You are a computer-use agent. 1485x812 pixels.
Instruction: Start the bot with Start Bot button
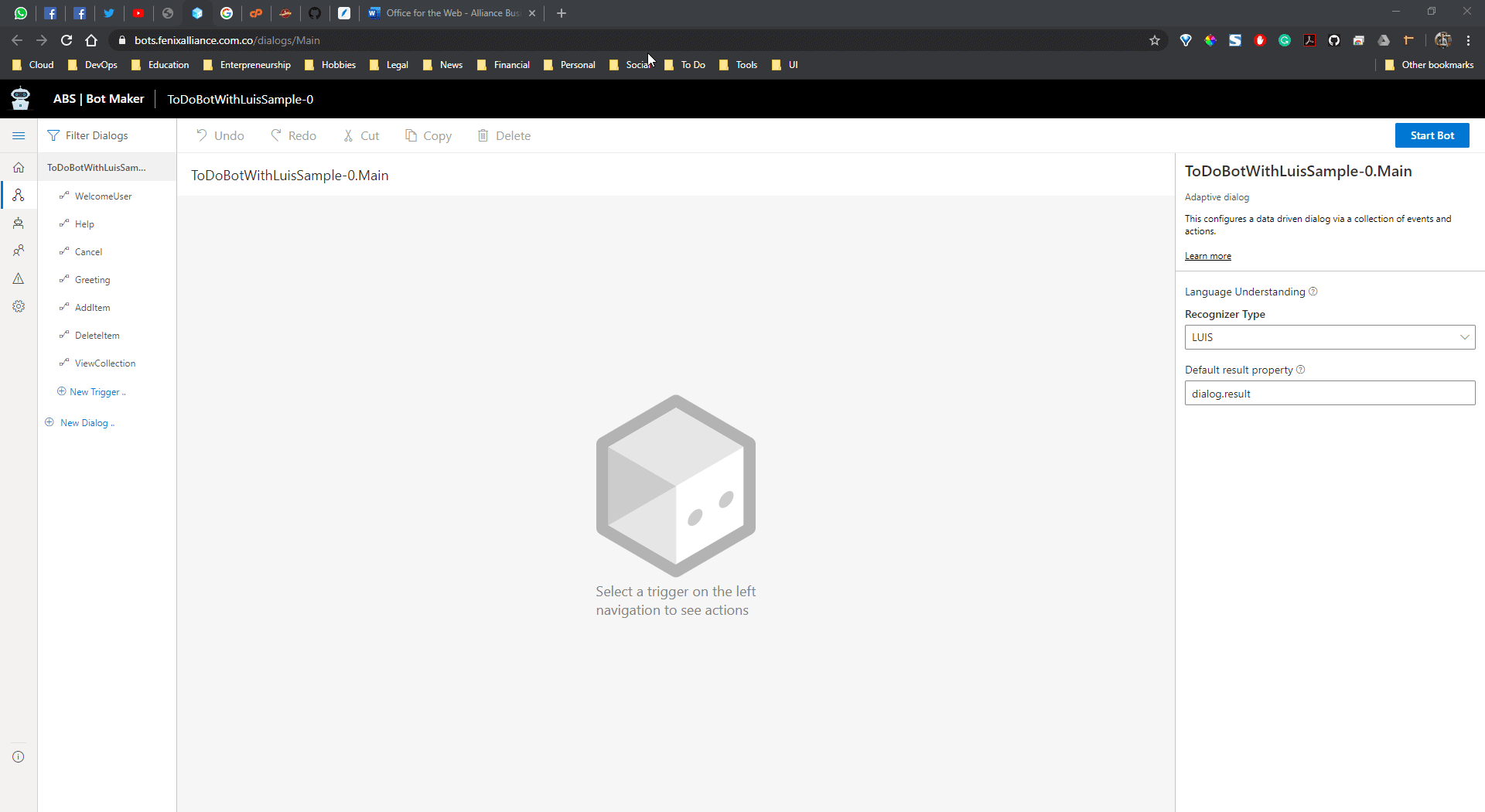1432,135
